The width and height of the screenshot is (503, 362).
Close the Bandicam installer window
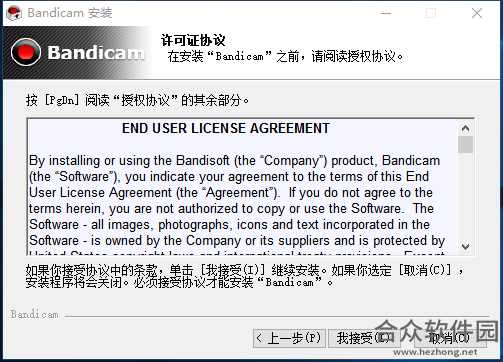tap(477, 13)
